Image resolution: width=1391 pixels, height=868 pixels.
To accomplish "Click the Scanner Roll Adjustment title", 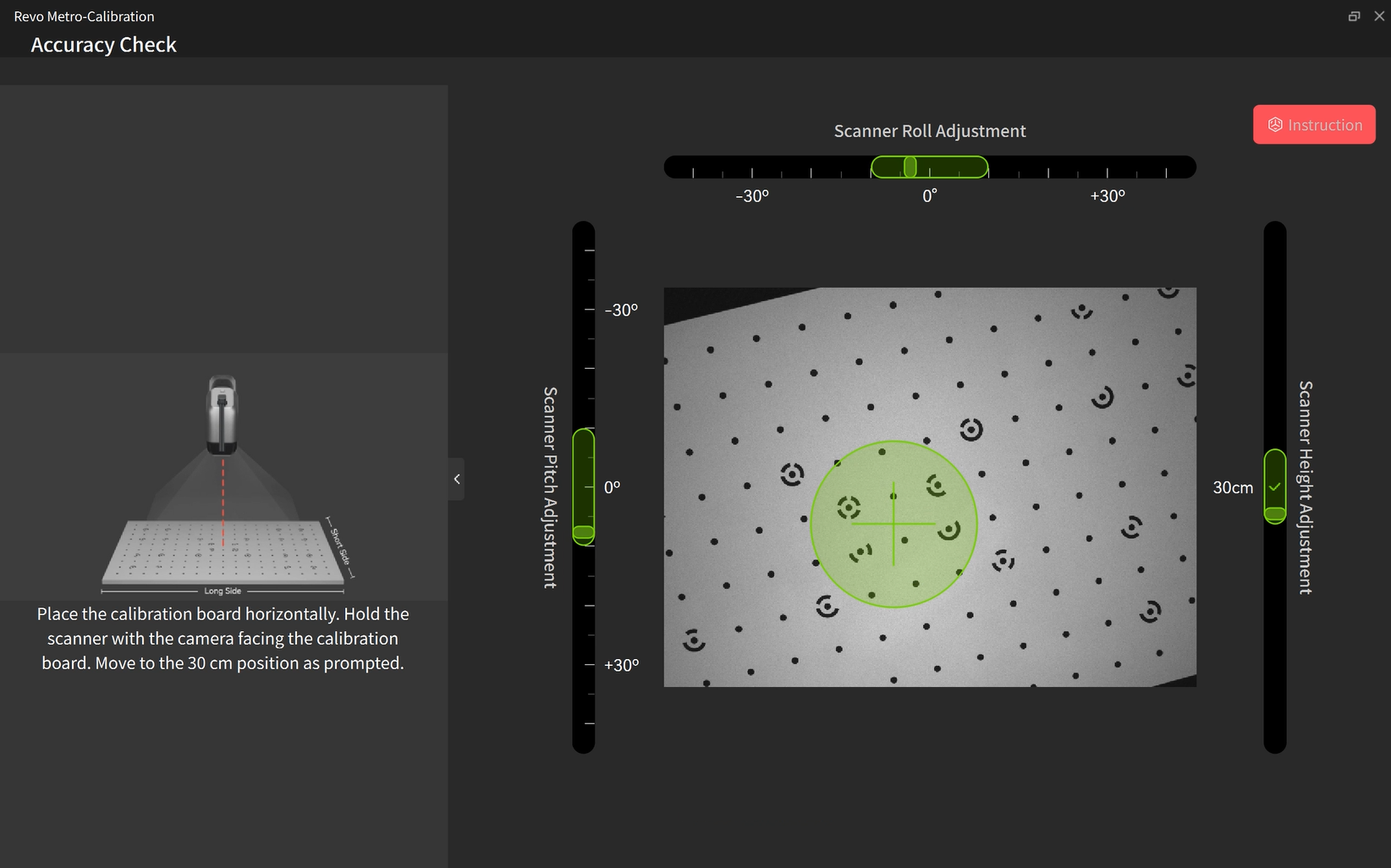I will pyautogui.click(x=929, y=131).
